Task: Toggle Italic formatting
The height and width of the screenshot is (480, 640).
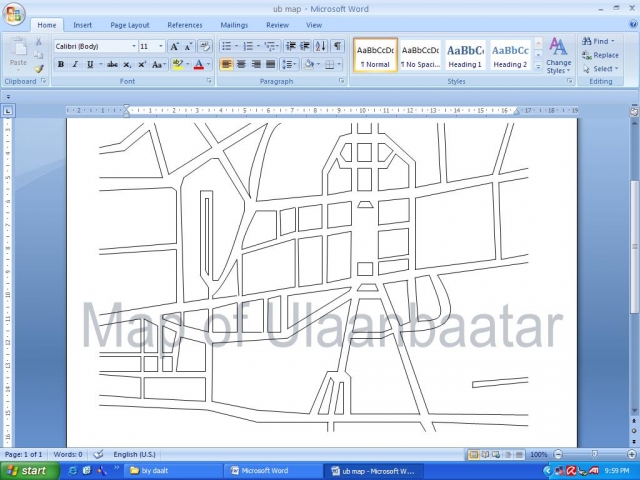Action: [x=75, y=64]
